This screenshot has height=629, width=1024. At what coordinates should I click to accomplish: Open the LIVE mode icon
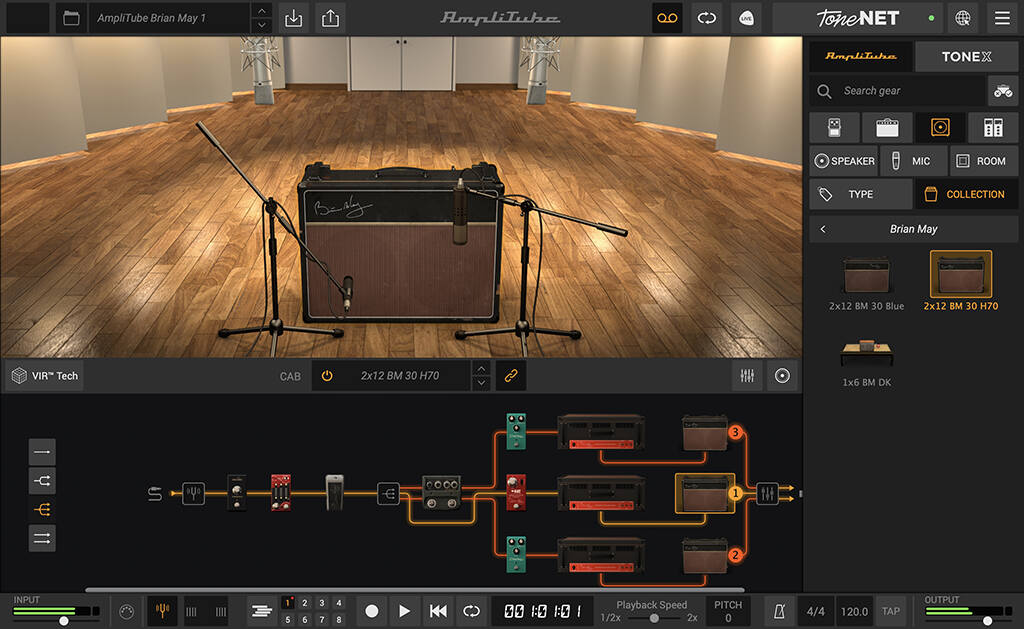click(x=746, y=18)
